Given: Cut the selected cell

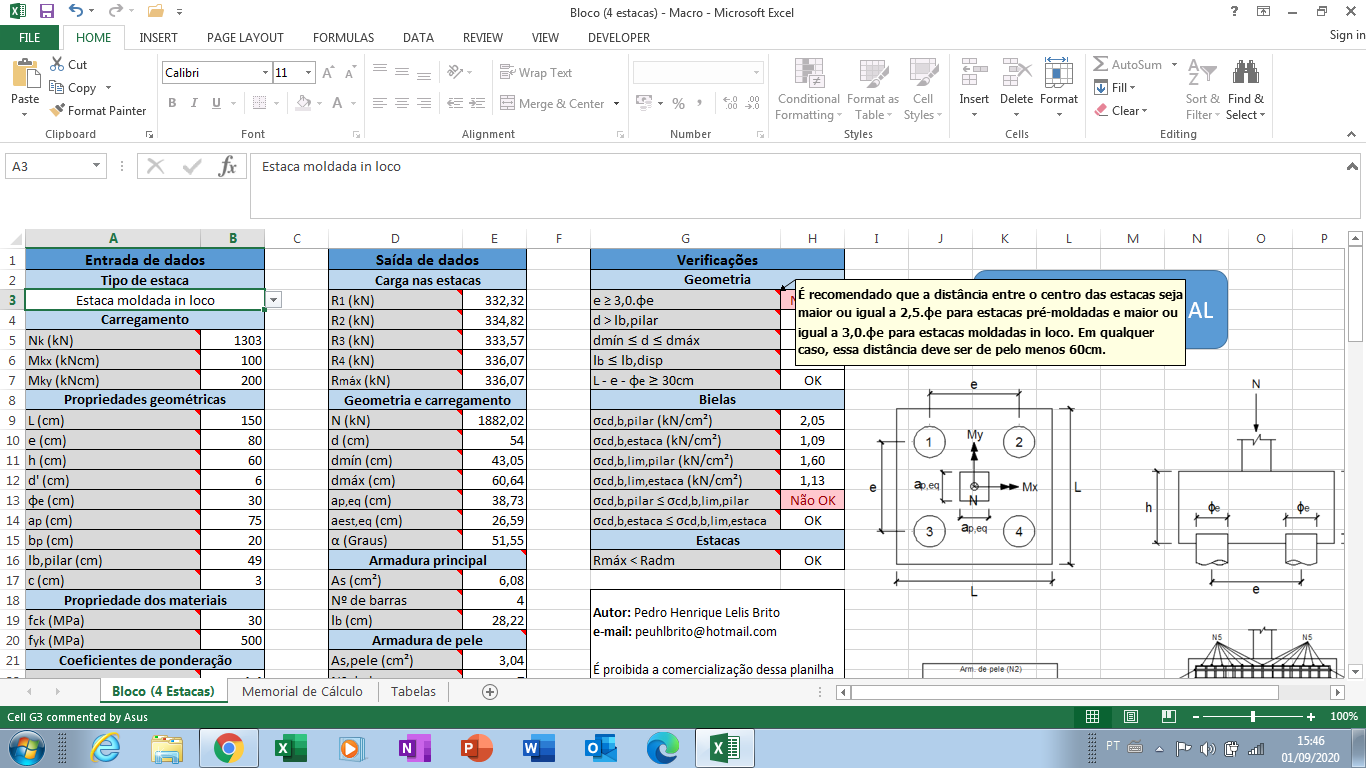Looking at the screenshot, I should pos(69,64).
